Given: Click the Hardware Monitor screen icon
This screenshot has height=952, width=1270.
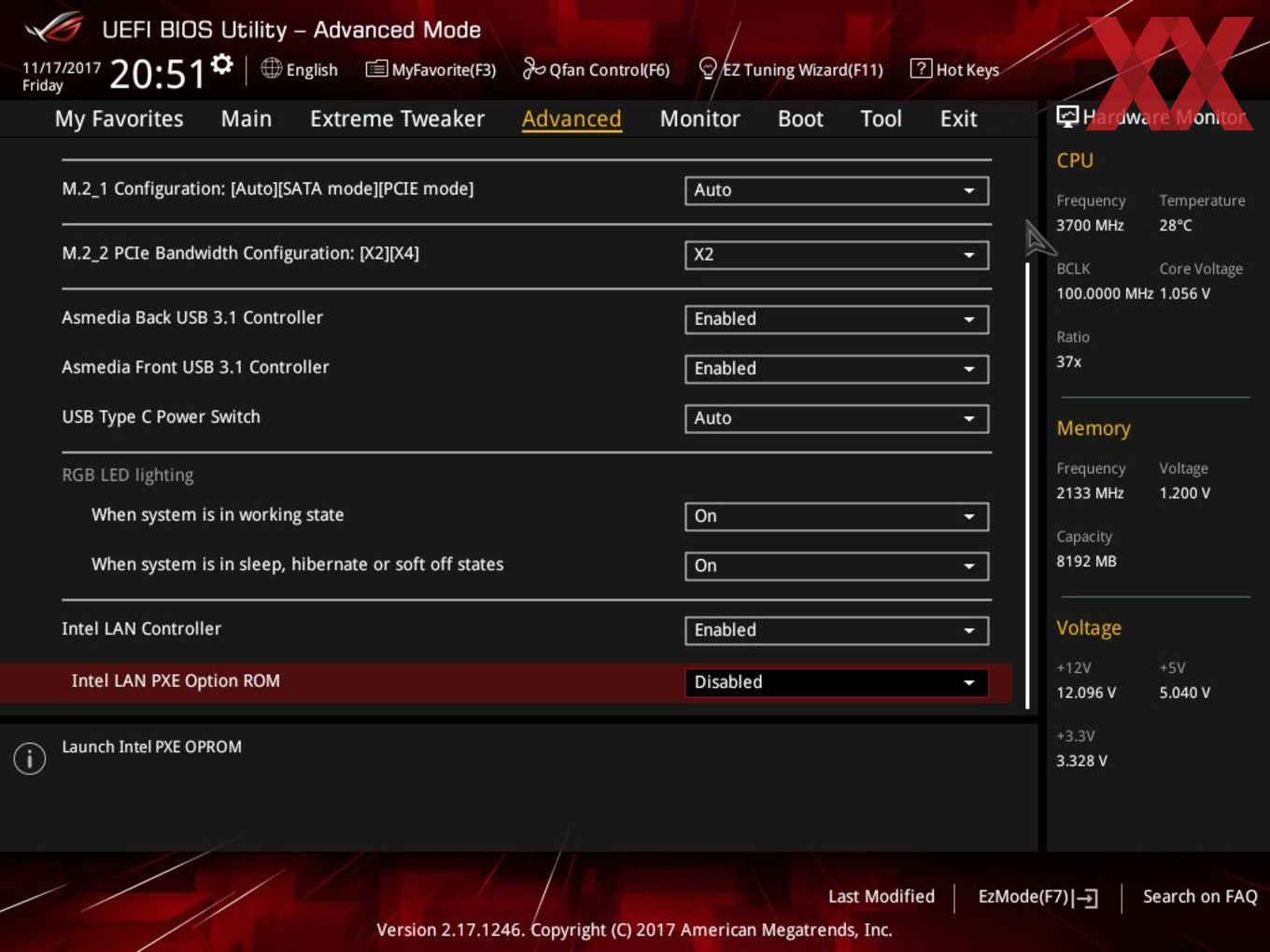Looking at the screenshot, I should (1066, 117).
